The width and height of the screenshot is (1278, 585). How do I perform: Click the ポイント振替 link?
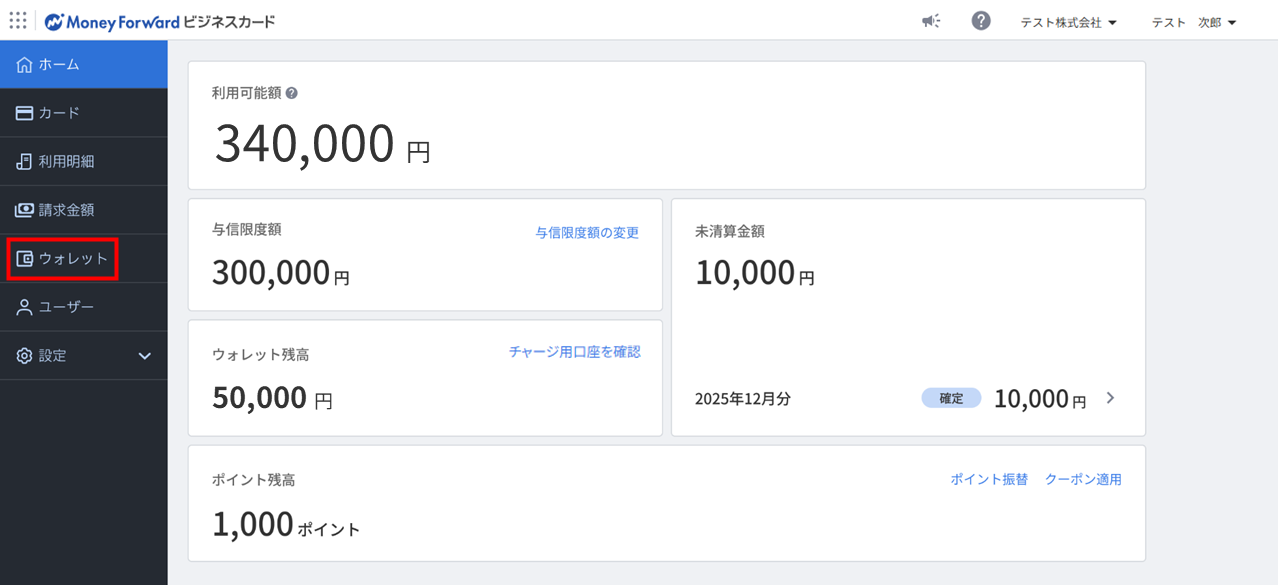[988, 479]
